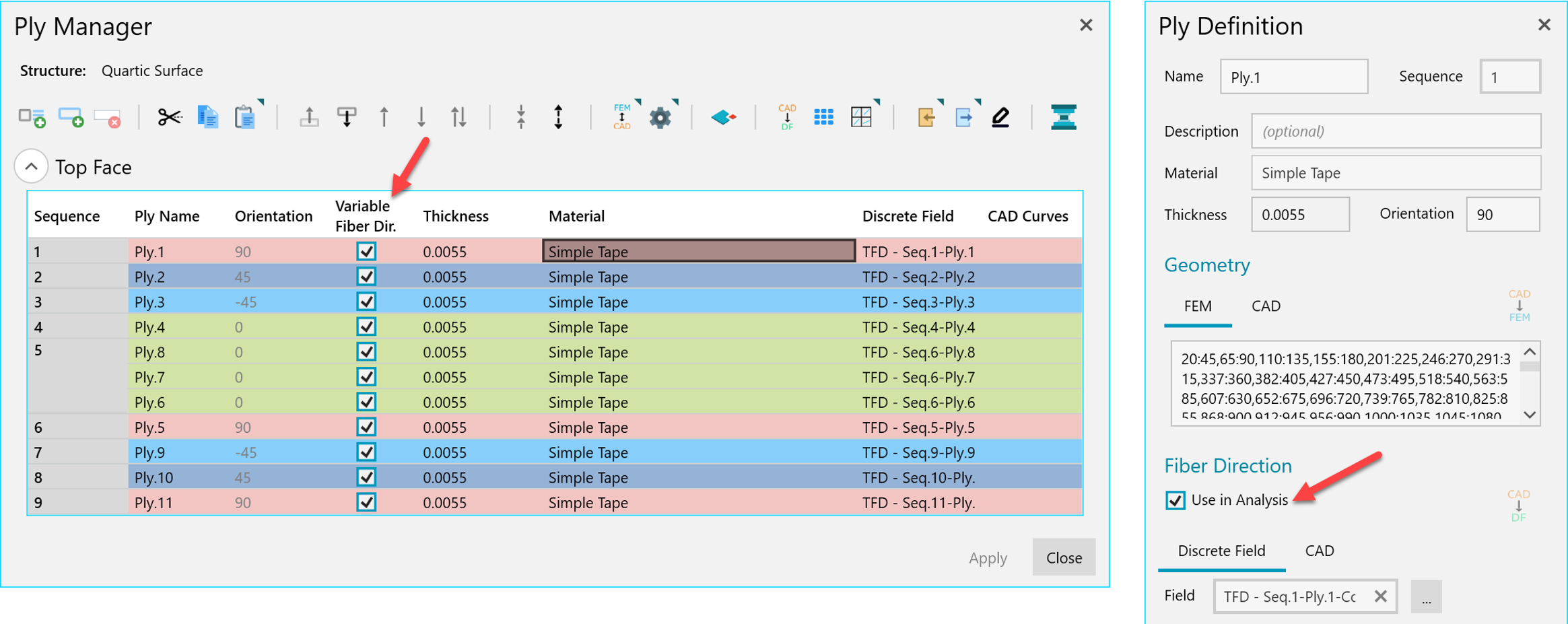The width and height of the screenshot is (1568, 624).
Task: Click scroll down arrow in FEM list
Action: 1530,415
